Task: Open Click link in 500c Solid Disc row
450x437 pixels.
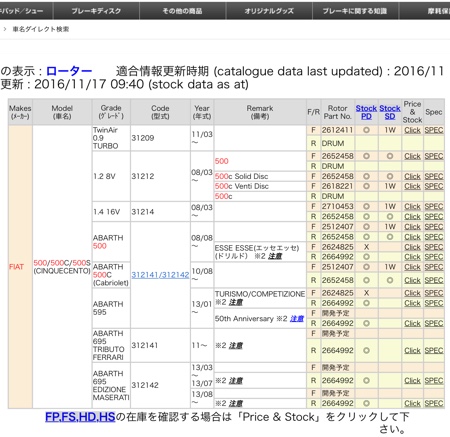Action: [x=412, y=176]
